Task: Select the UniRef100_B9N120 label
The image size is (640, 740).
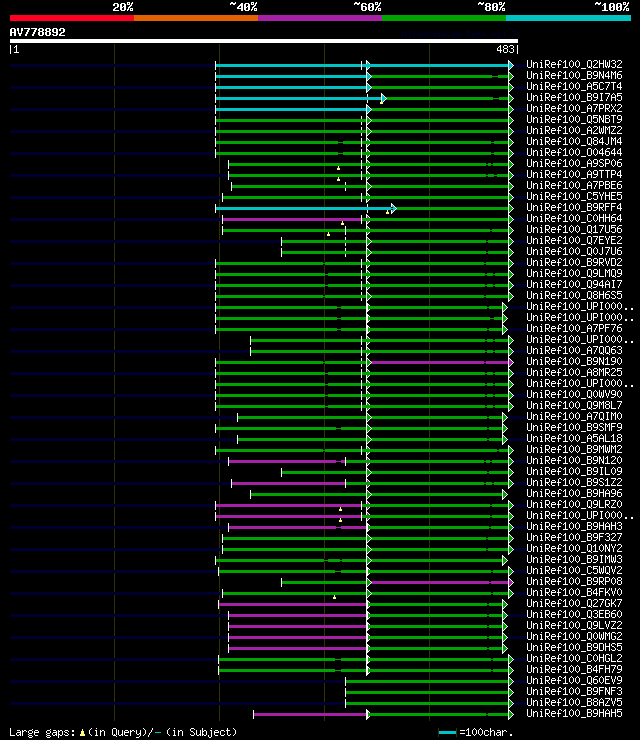Action: [574, 461]
